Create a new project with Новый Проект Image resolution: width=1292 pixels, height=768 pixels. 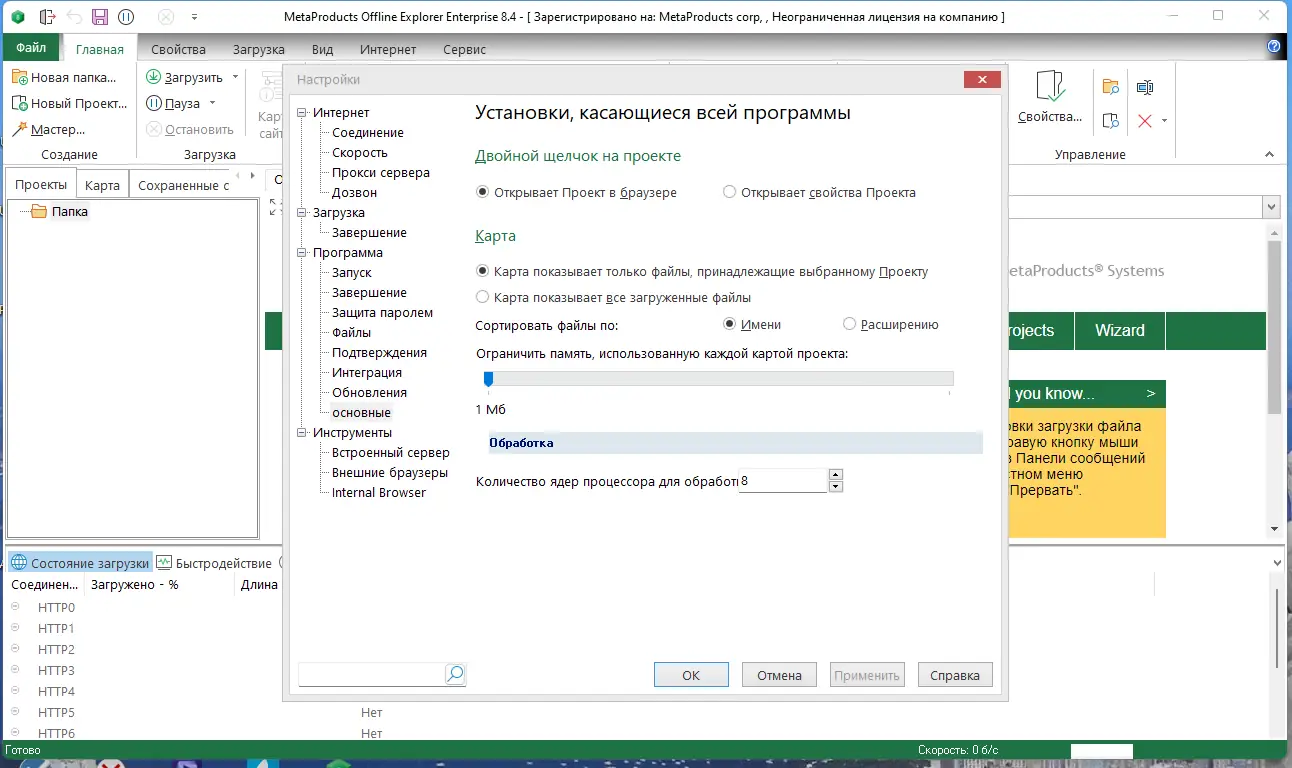[x=70, y=104]
